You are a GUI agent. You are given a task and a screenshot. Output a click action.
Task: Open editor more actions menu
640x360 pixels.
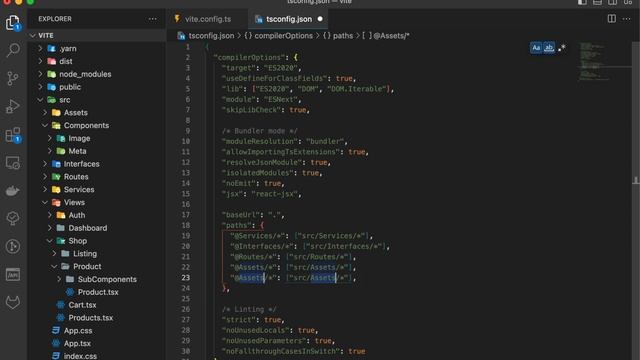click(627, 19)
